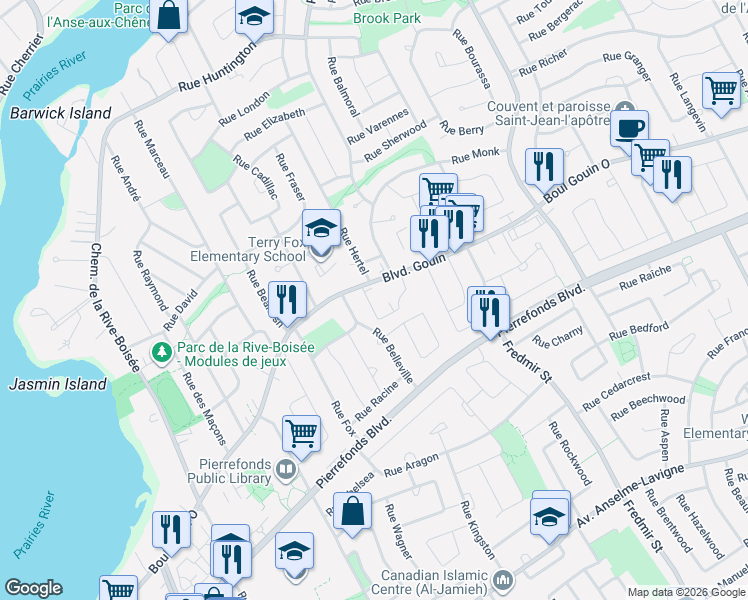Select the Rue Huntington street label
The width and height of the screenshot is (748, 600).
point(218,68)
